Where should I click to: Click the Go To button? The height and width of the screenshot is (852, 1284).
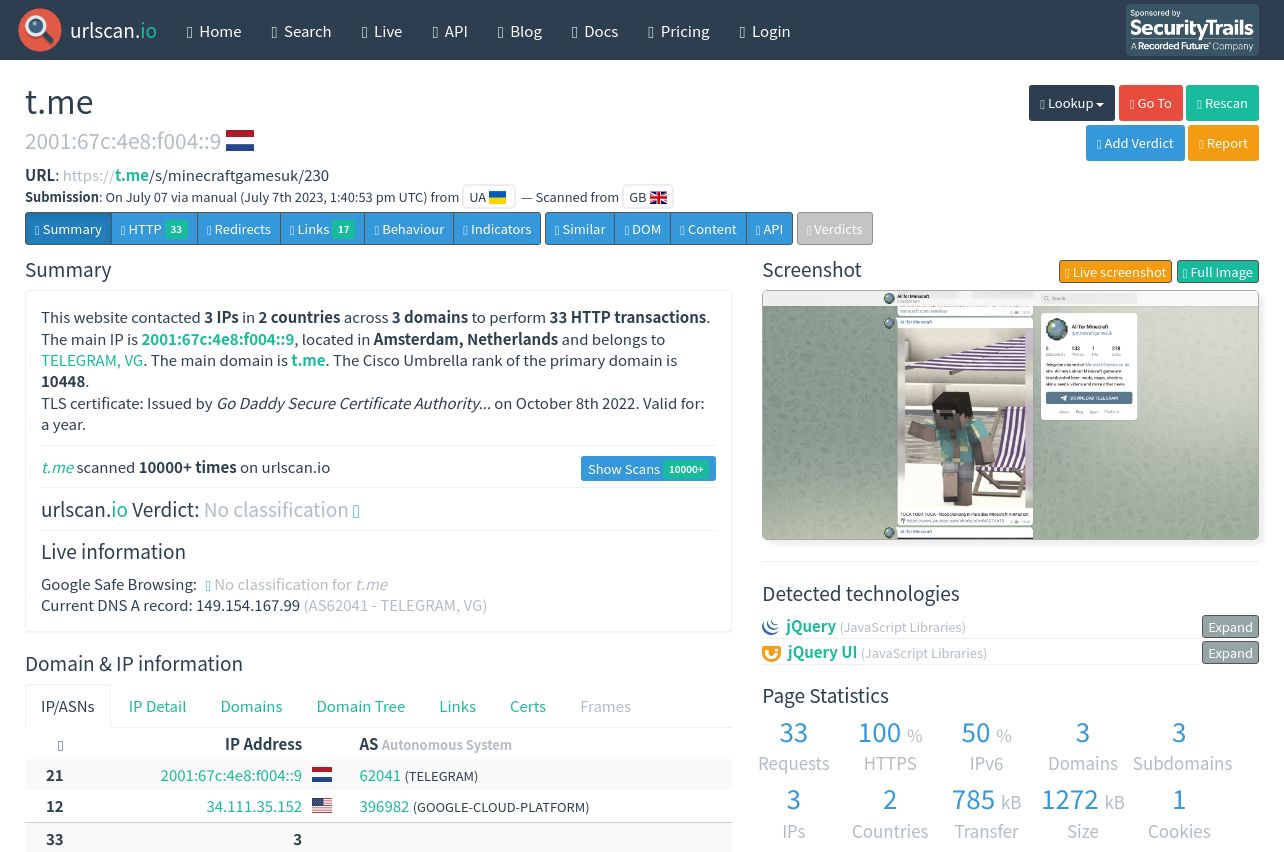click(1151, 103)
